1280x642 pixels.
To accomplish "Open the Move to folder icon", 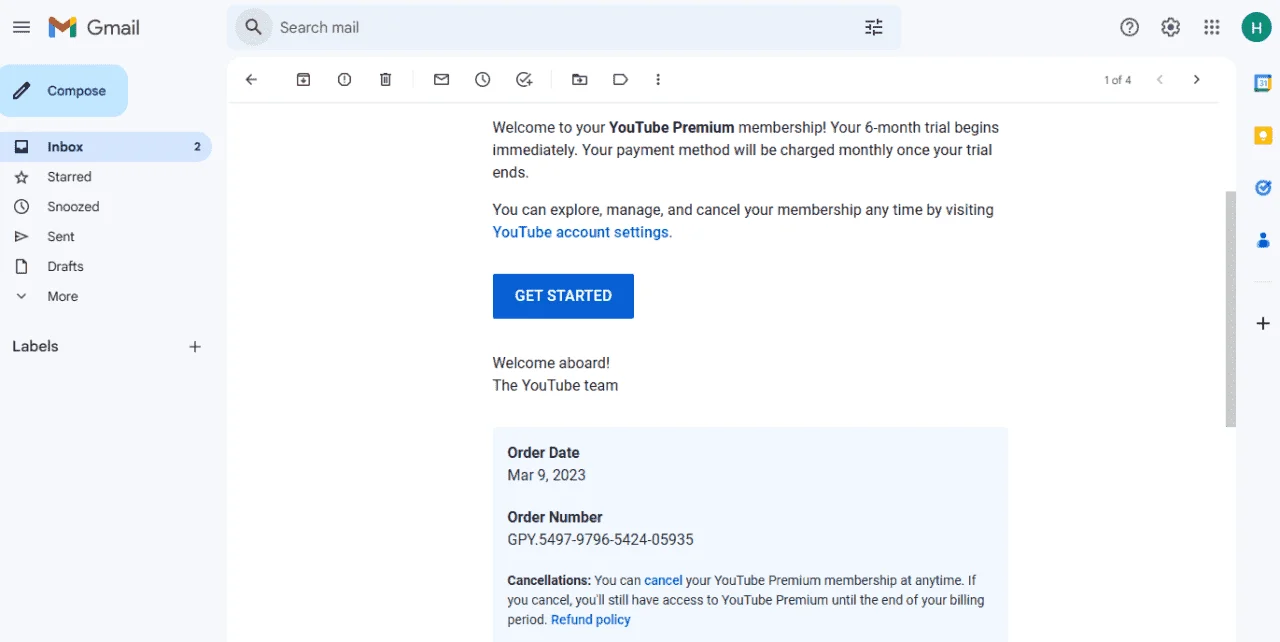I will (579, 80).
